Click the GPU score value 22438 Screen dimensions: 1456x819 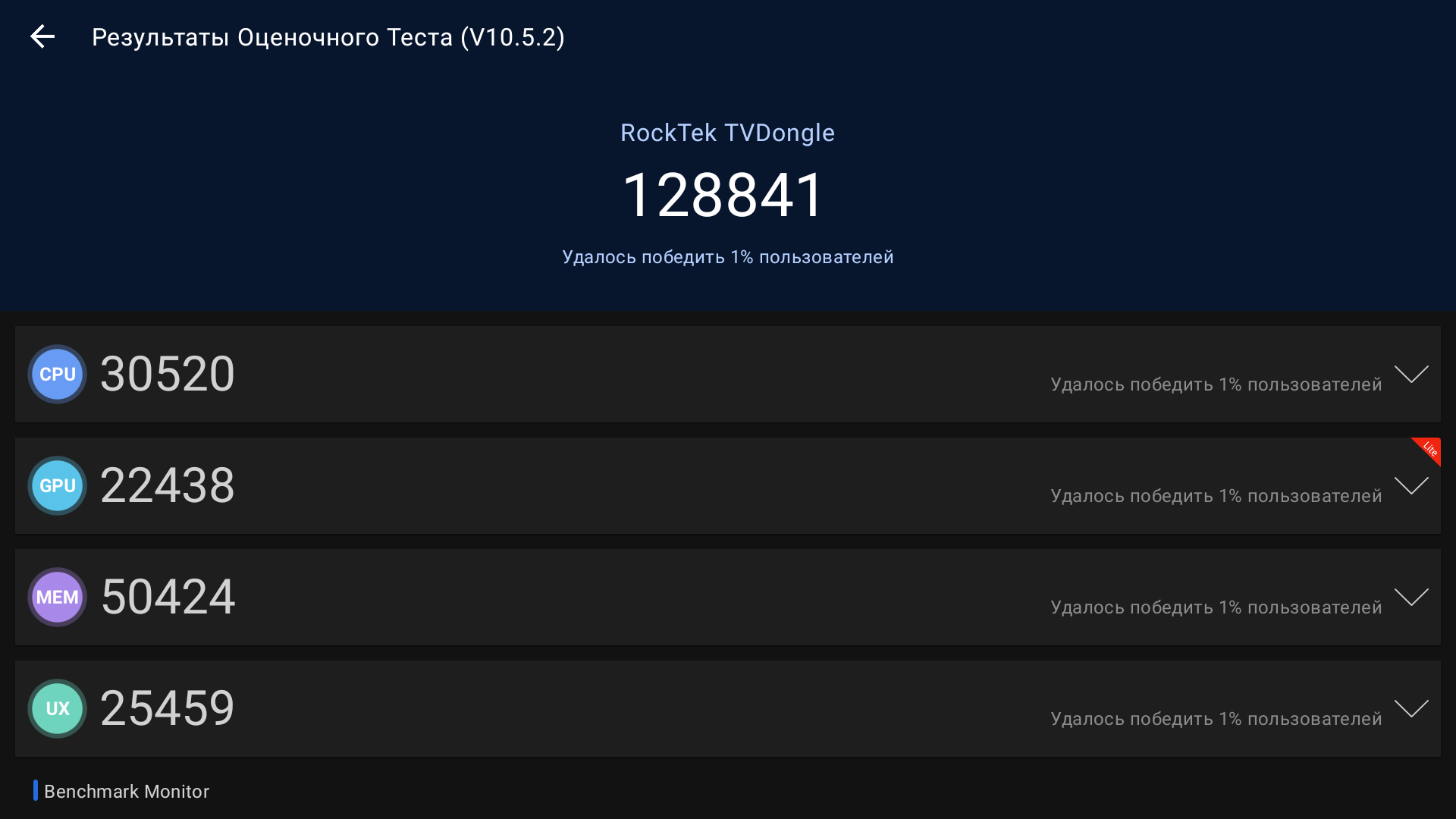click(168, 485)
